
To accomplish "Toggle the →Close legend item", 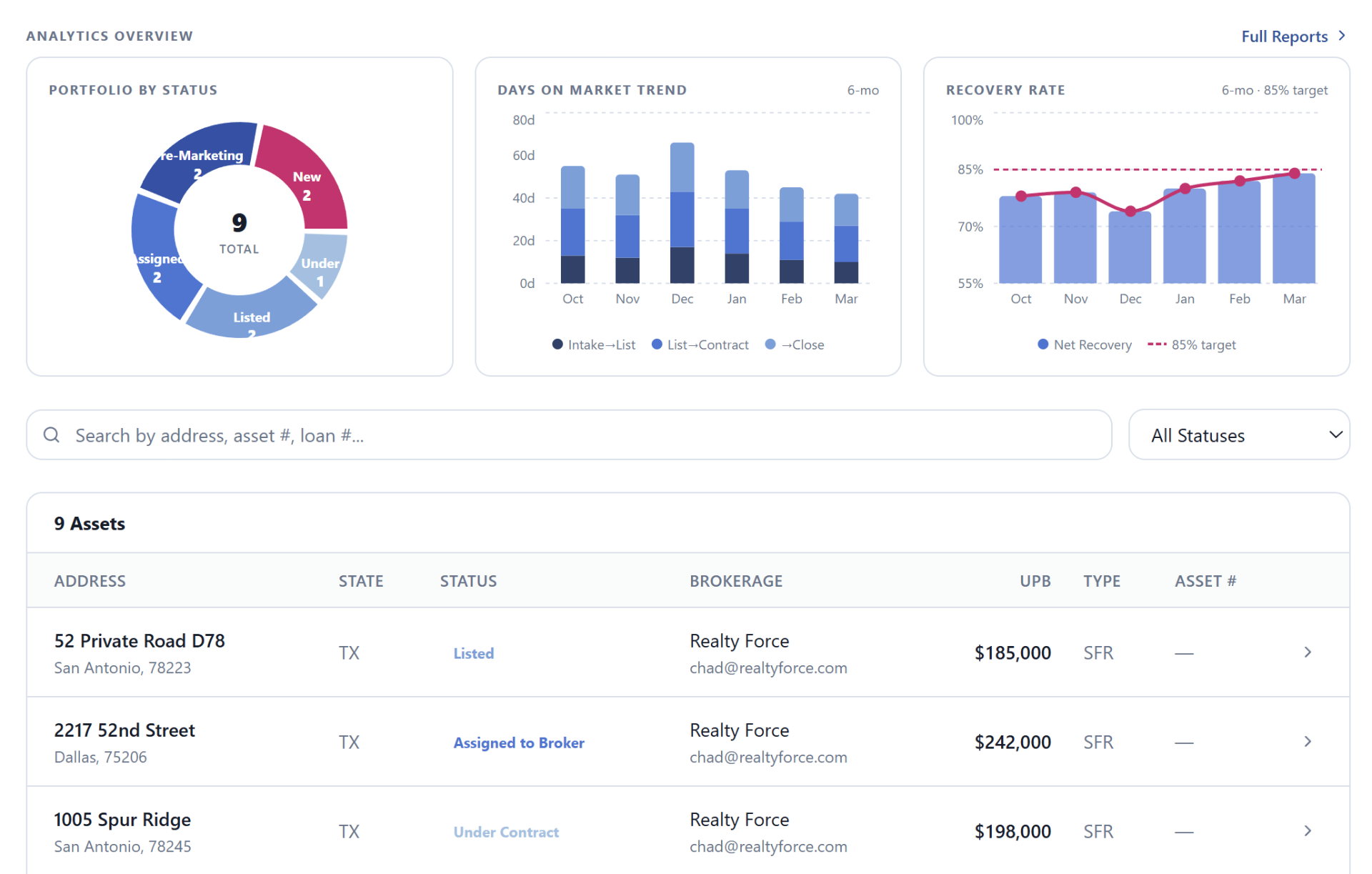I will [795, 344].
